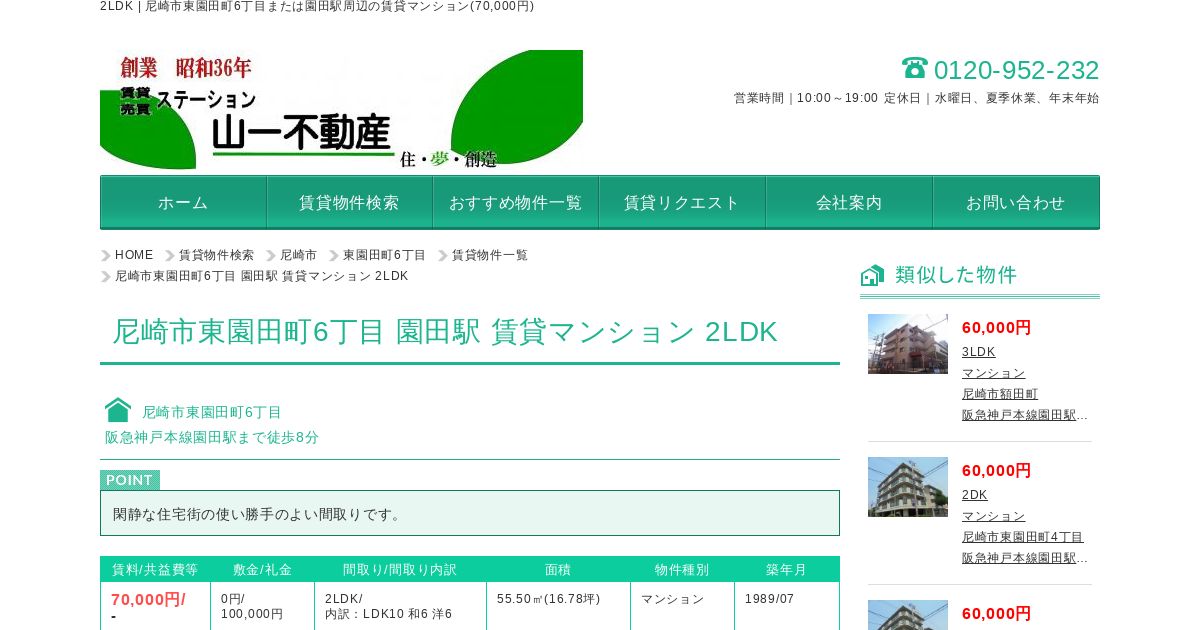Click the マンション property type table cell
The height and width of the screenshot is (630, 1200).
click(x=682, y=606)
